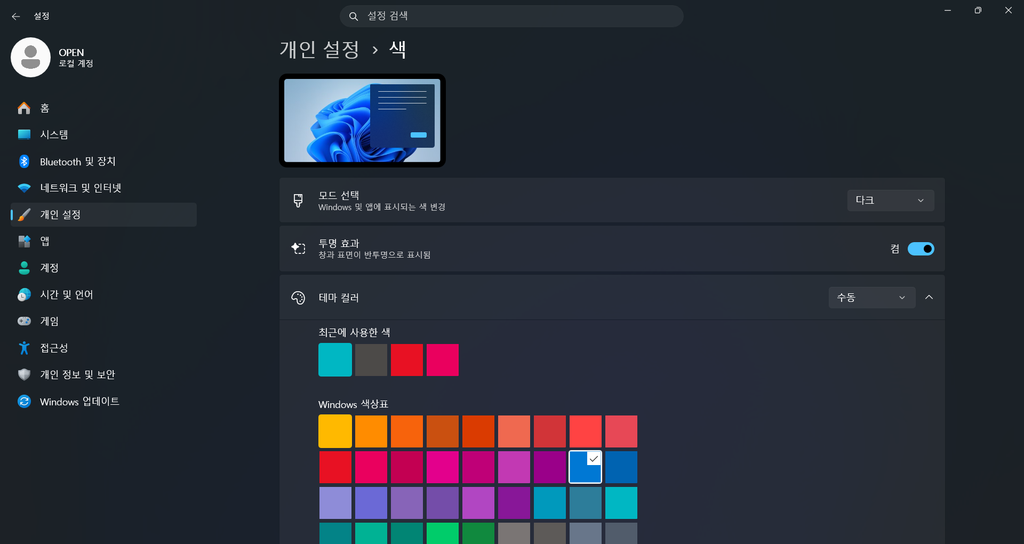Click the Time and language globe icon
1024x544 pixels.
click(24, 295)
